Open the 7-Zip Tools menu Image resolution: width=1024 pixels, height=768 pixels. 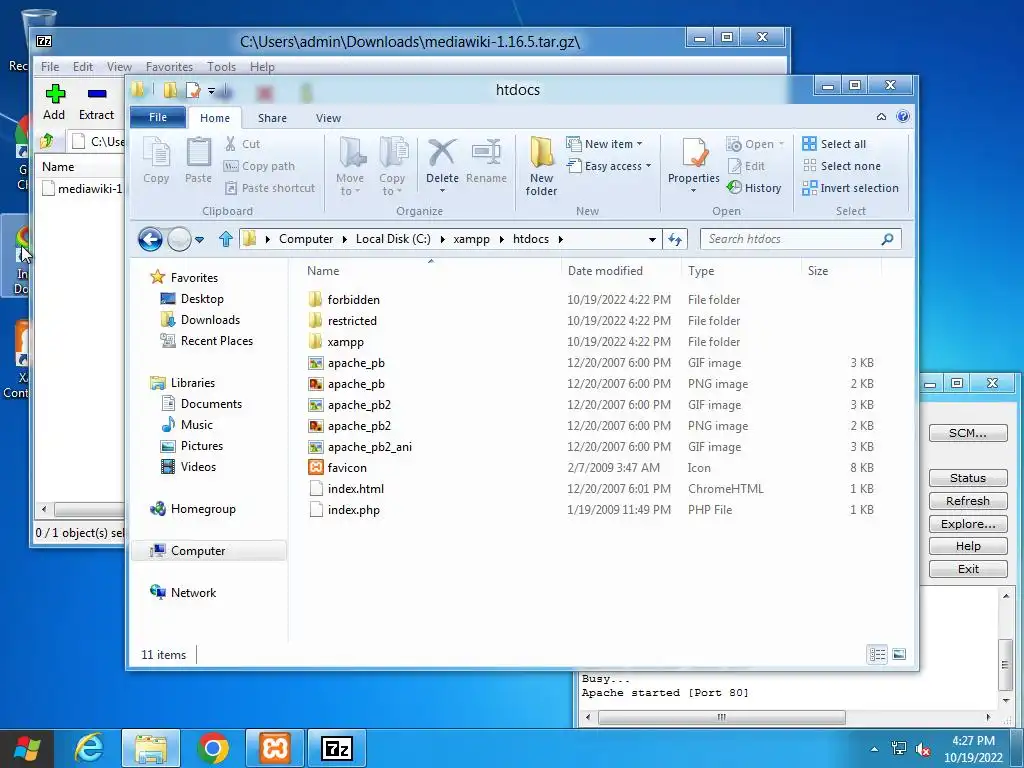221,67
